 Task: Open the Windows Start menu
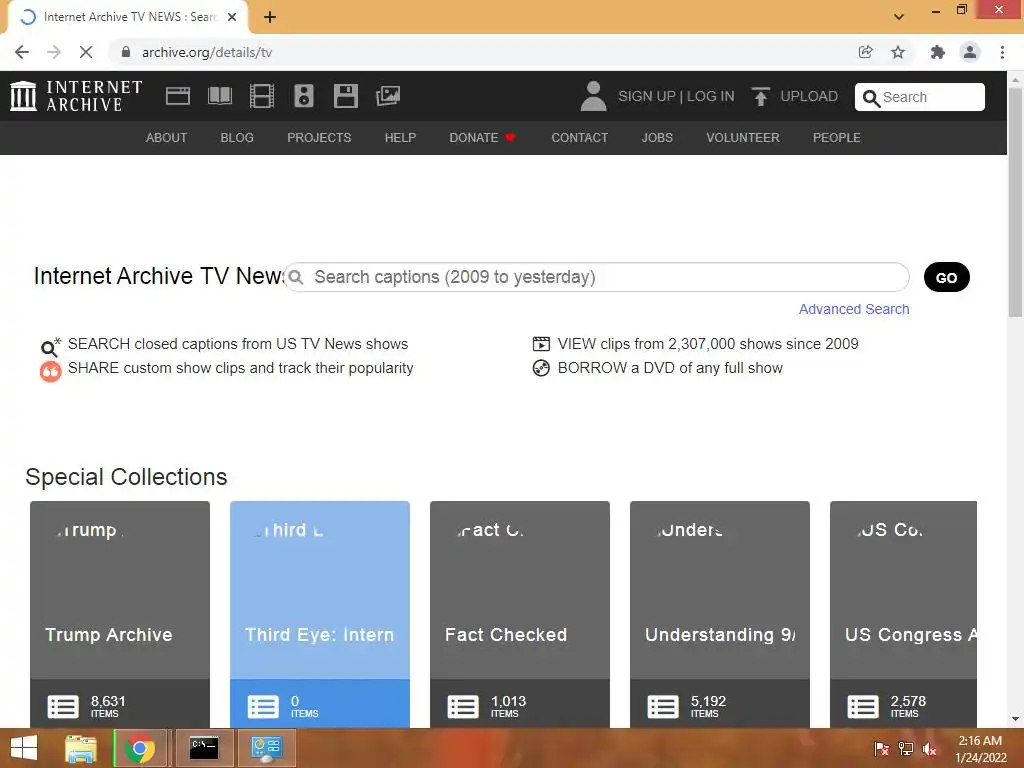pyautogui.click(x=24, y=748)
